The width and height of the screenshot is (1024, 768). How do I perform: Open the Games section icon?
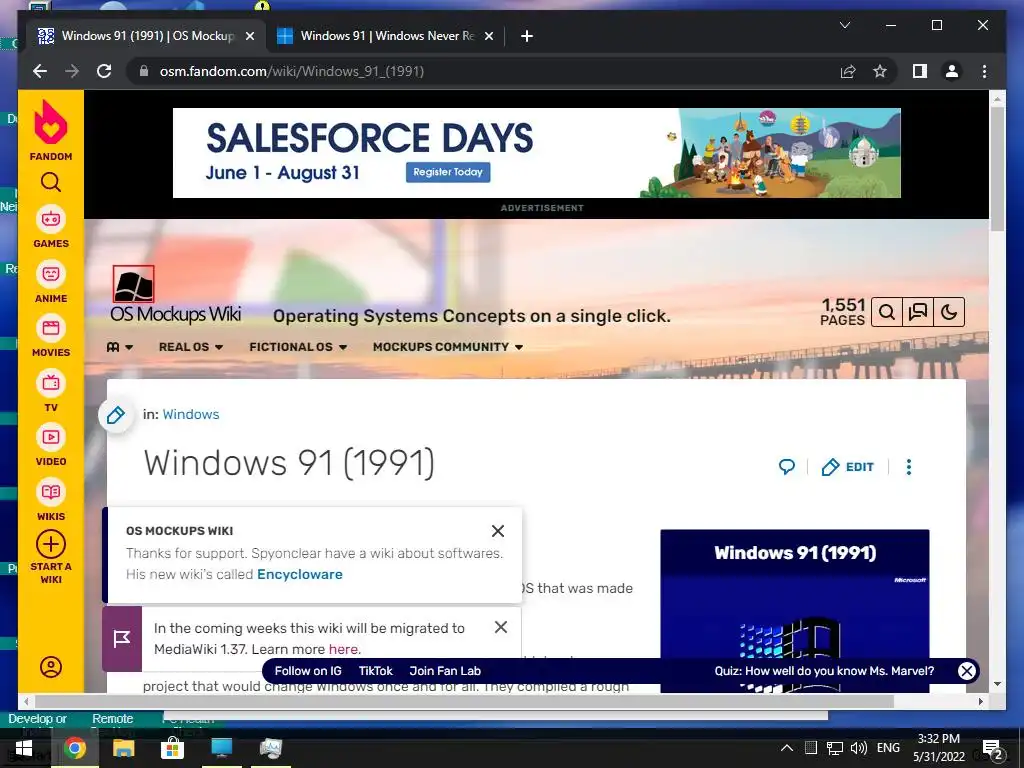pyautogui.click(x=51, y=219)
